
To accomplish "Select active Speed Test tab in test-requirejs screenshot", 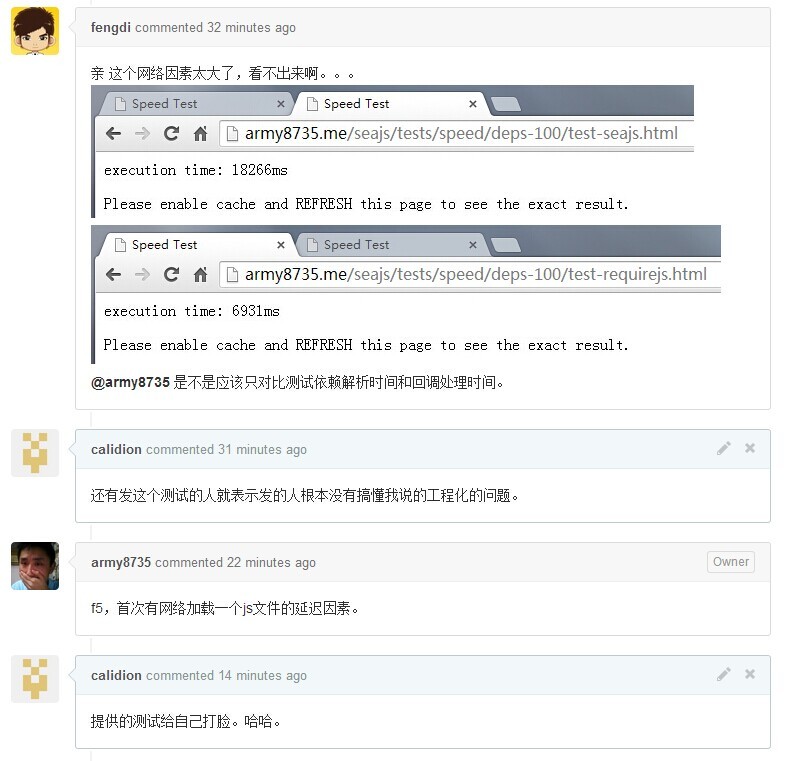I will click(x=195, y=245).
